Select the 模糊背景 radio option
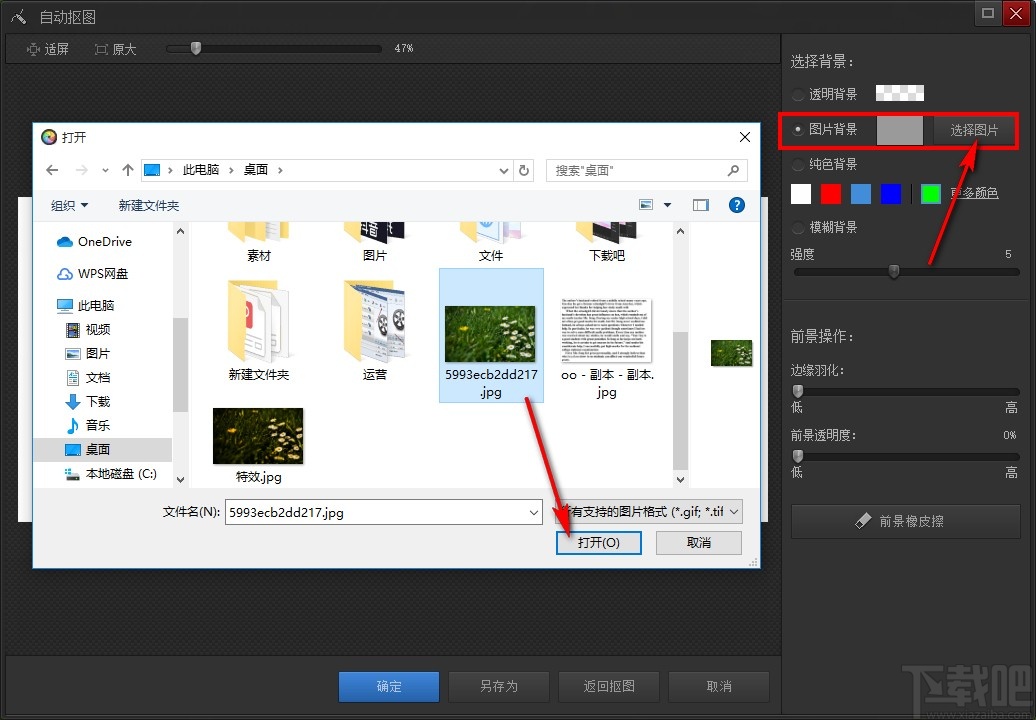 pos(798,227)
